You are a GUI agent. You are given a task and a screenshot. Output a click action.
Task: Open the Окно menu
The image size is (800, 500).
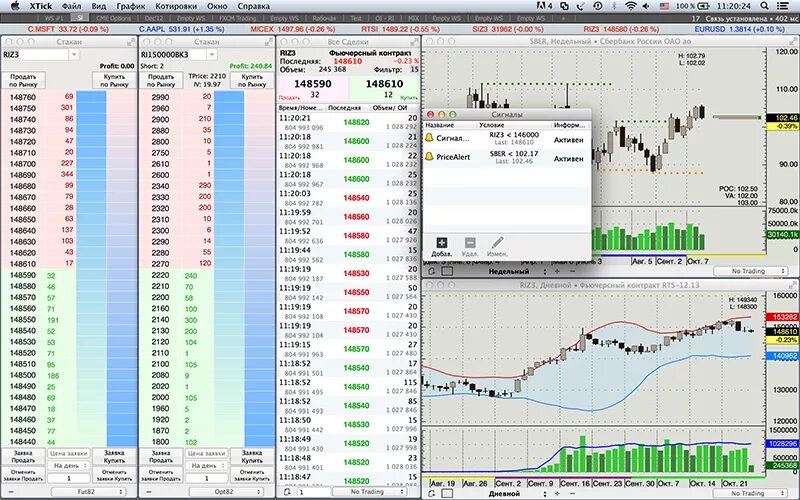click(x=217, y=6)
